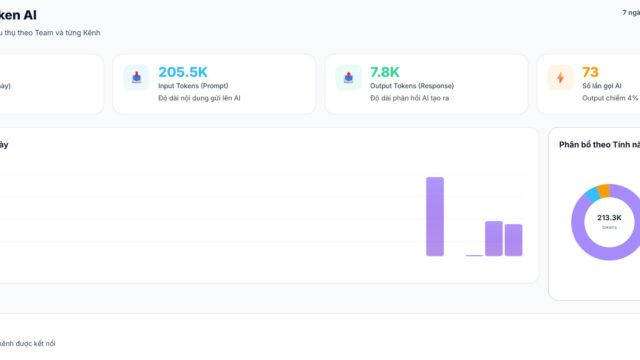Click the Input Tokens (Prompt) label
The width and height of the screenshot is (640, 360).
point(193,86)
